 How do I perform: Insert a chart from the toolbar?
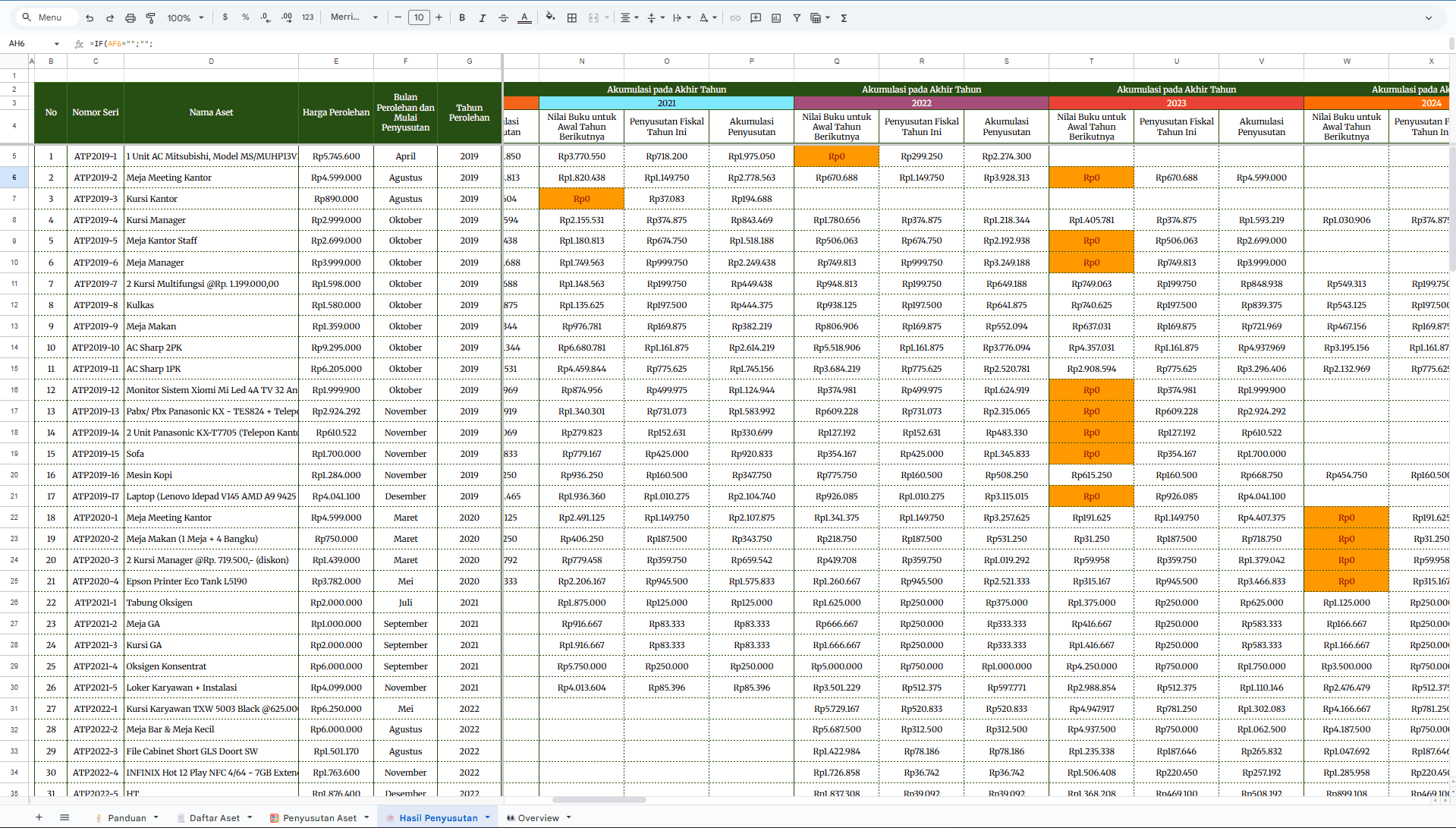(776, 17)
